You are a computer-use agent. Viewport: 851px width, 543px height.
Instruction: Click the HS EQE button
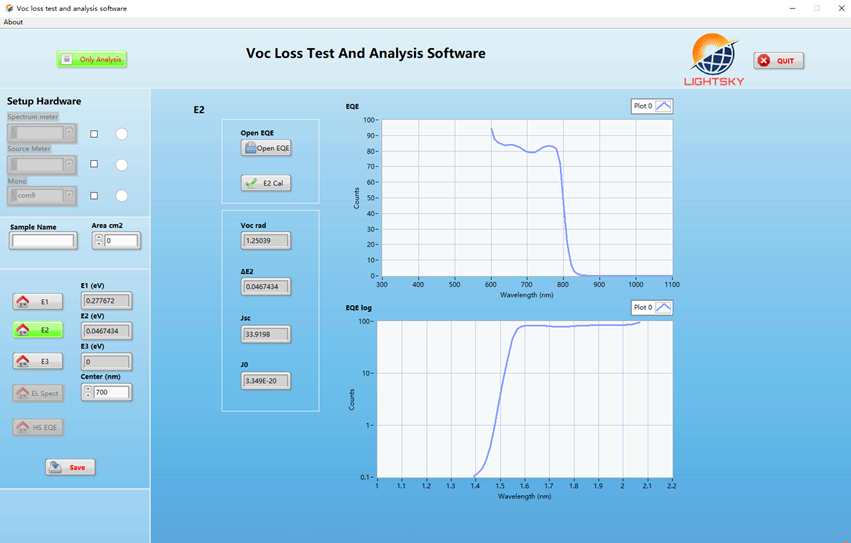click(37, 427)
